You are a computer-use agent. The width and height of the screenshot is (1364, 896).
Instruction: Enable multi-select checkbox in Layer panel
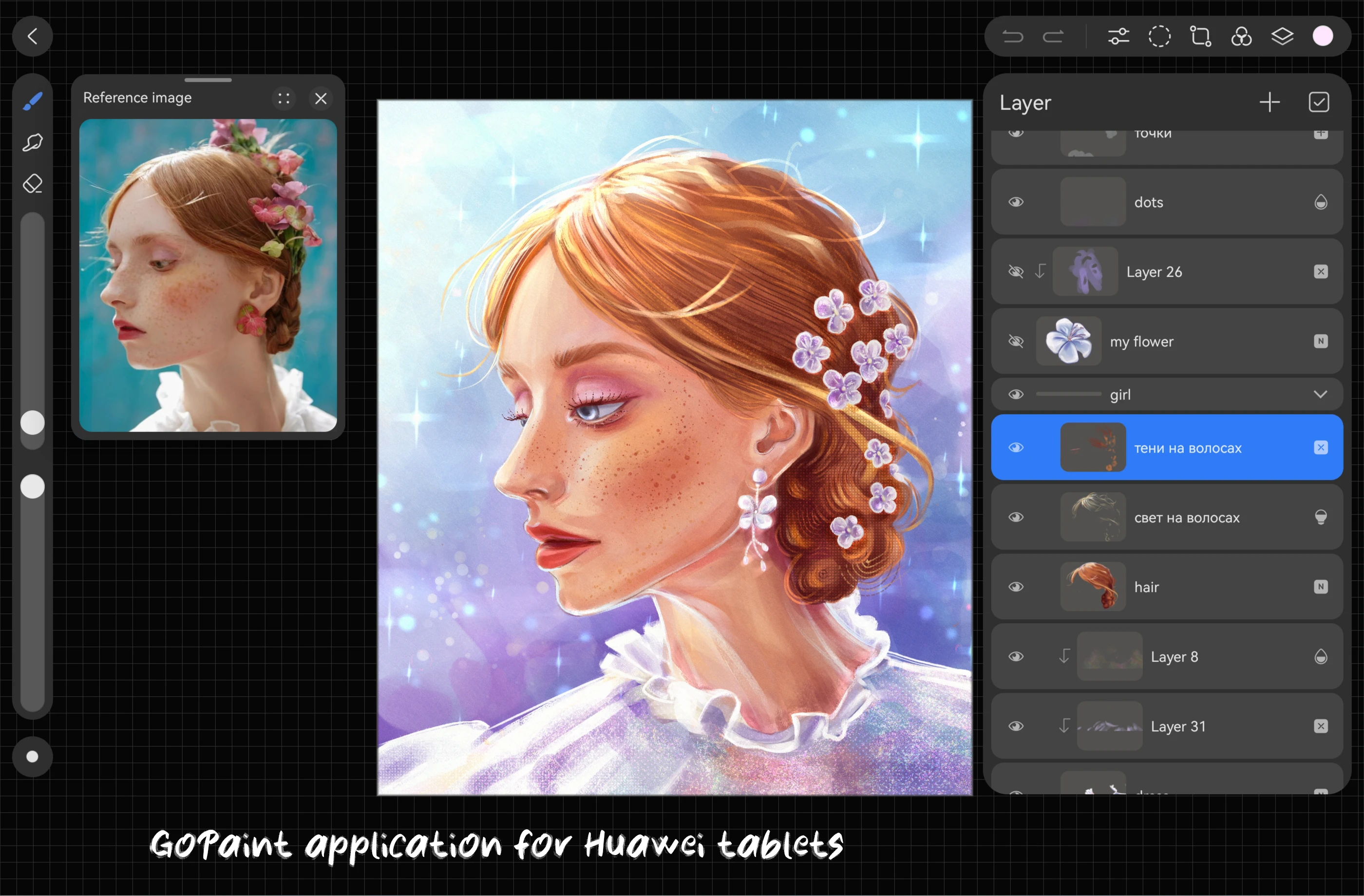1318,103
